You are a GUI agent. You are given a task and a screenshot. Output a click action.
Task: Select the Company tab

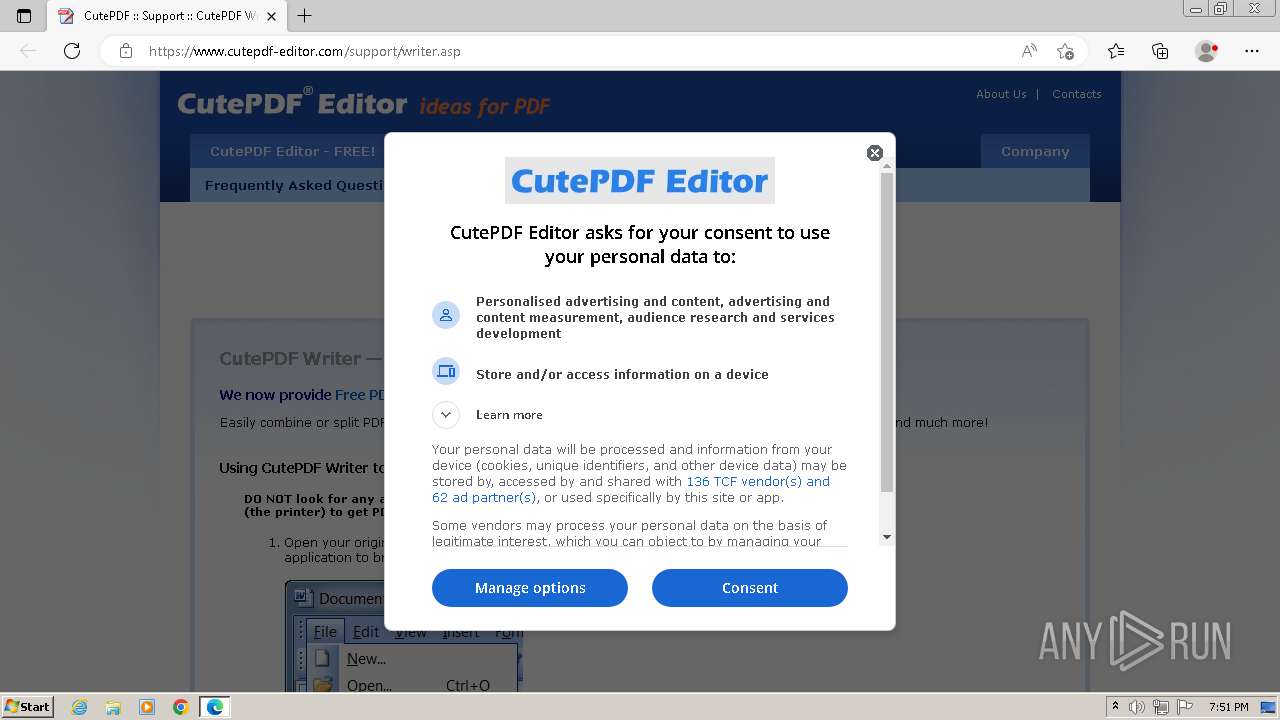tap(1035, 152)
